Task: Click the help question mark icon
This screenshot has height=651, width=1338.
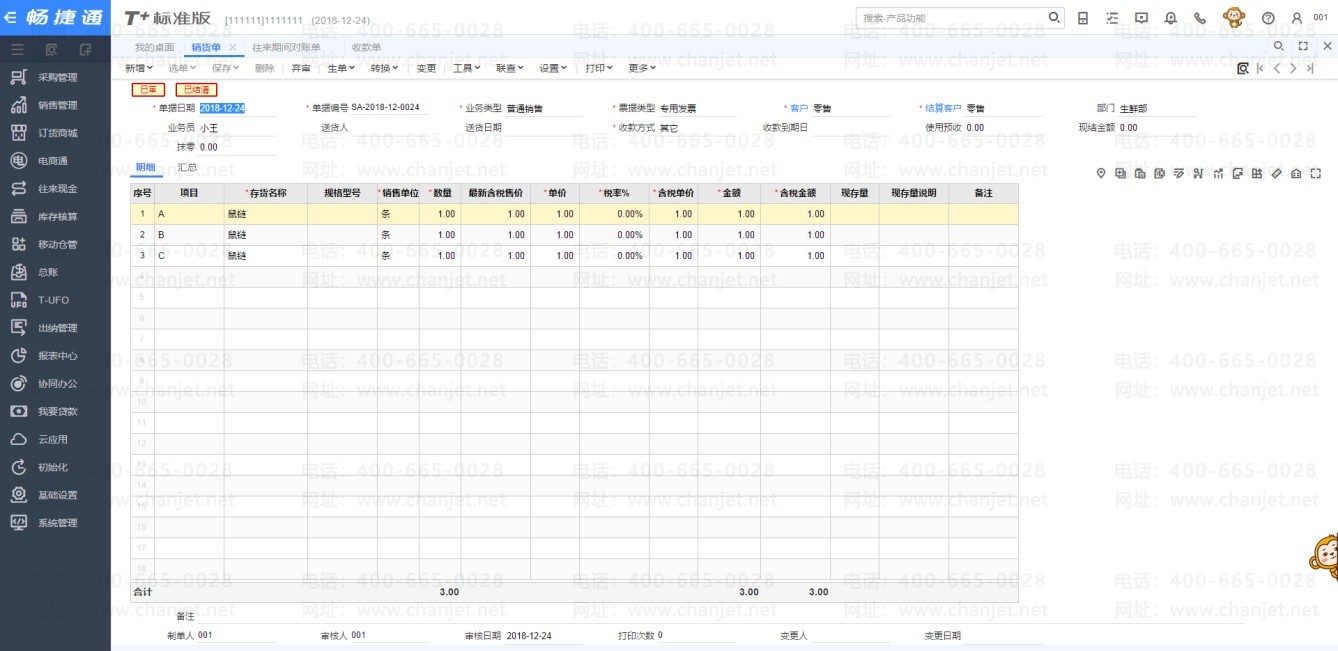Action: (1268, 18)
